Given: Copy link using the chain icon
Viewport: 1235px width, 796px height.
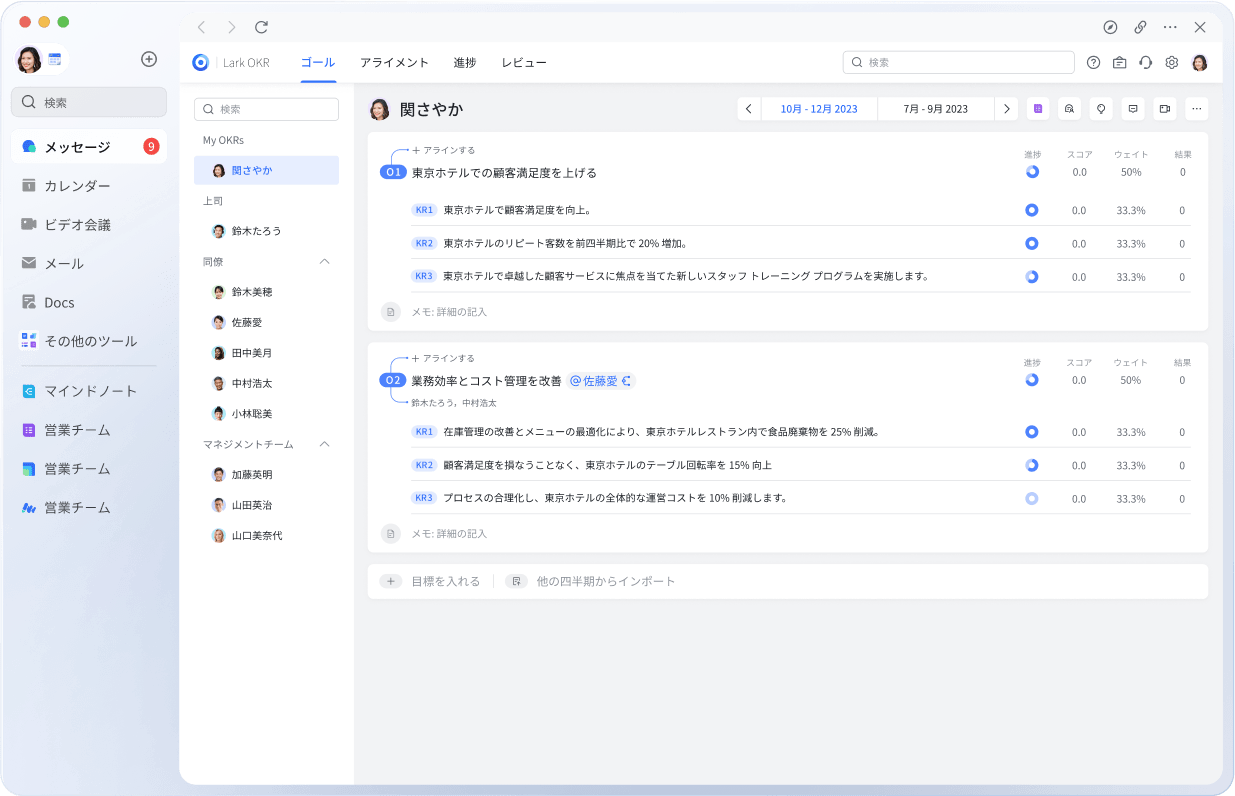Looking at the screenshot, I should (1140, 27).
